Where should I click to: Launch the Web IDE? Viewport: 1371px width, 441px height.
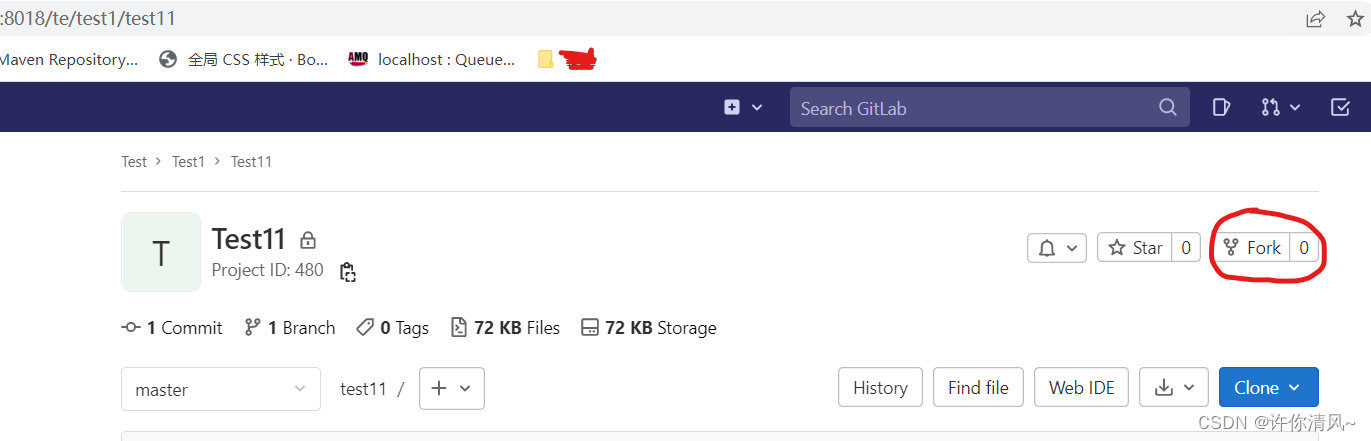tap(1082, 387)
